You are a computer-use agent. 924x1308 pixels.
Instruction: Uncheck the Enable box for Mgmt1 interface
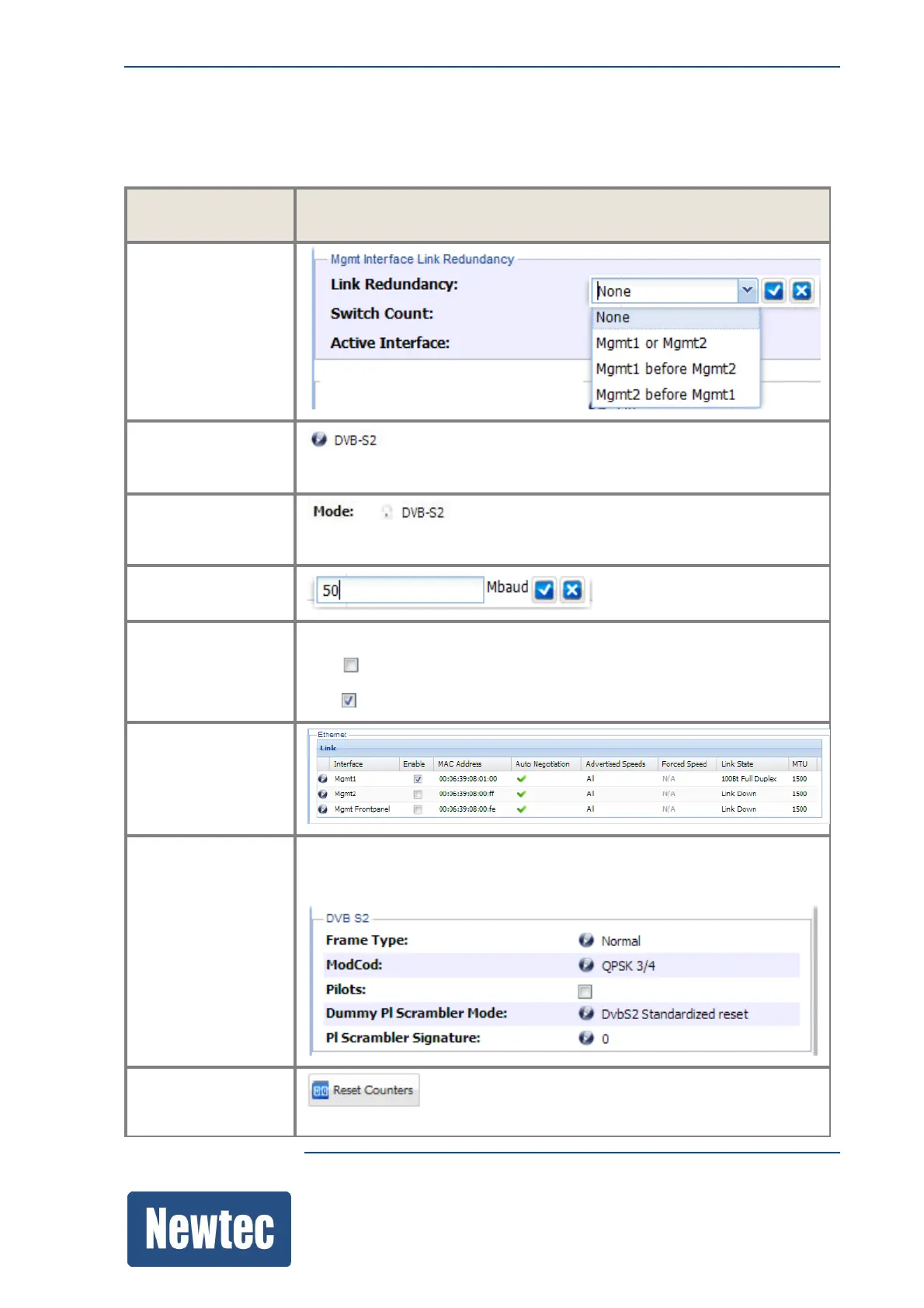[418, 778]
